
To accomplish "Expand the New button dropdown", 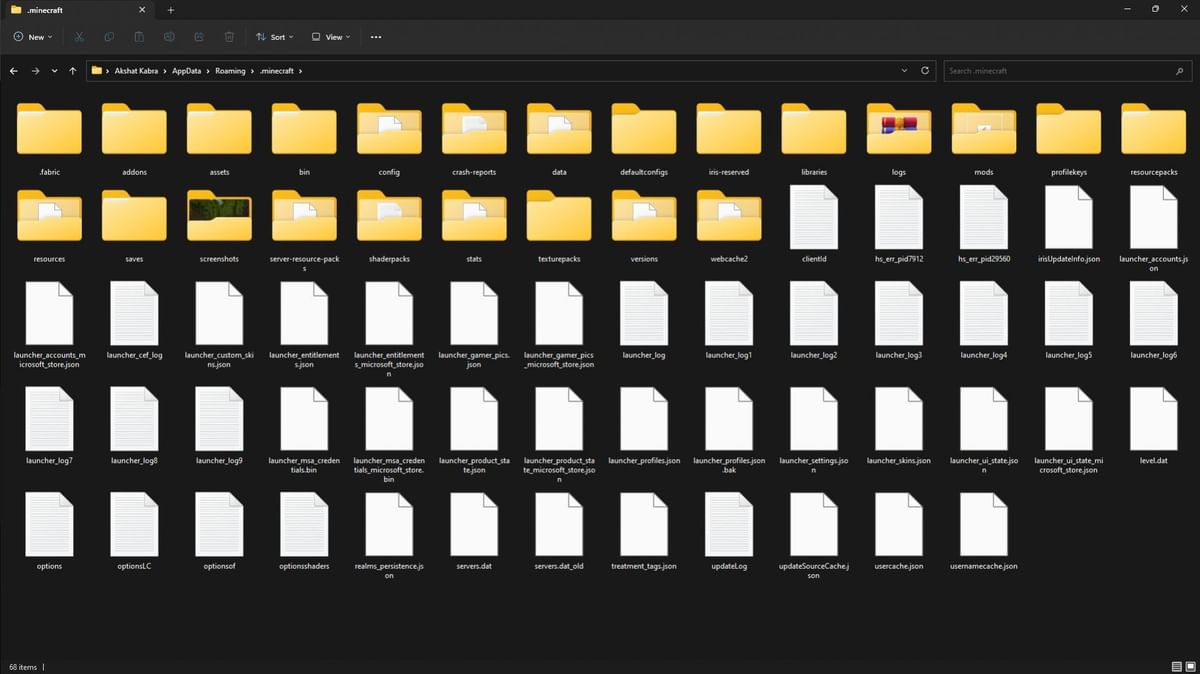I will coord(49,36).
